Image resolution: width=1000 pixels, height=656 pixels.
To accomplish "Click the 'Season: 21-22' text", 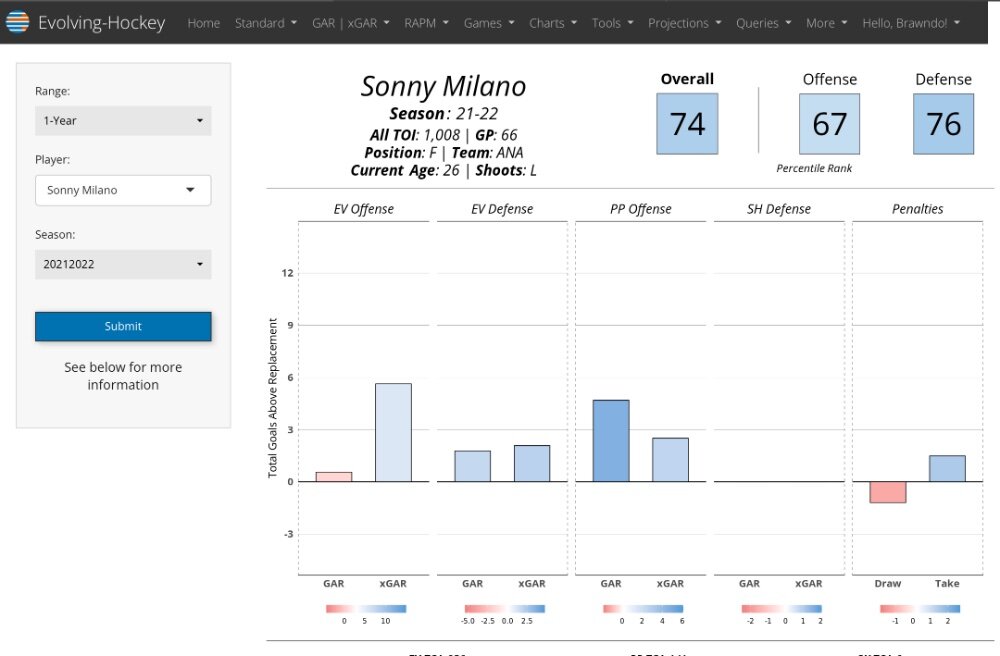I will click(444, 113).
